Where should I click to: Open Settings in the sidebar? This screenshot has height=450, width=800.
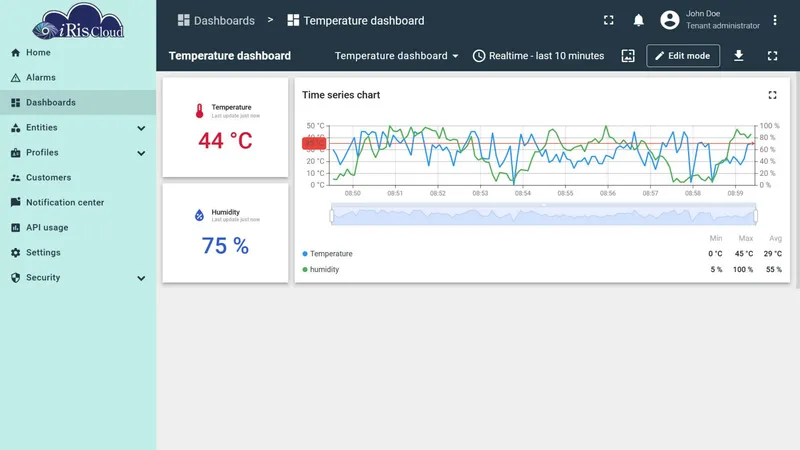tap(78, 253)
